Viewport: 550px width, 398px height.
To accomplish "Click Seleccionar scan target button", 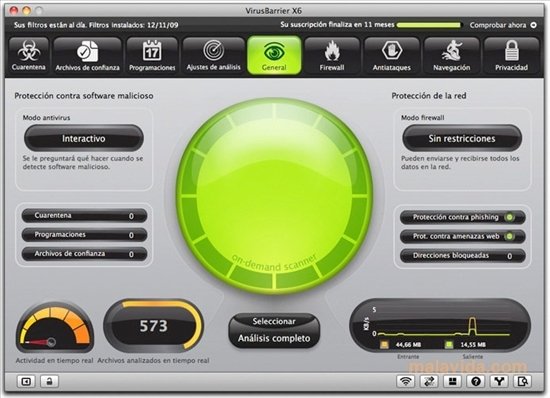I will pyautogui.click(x=274, y=321).
